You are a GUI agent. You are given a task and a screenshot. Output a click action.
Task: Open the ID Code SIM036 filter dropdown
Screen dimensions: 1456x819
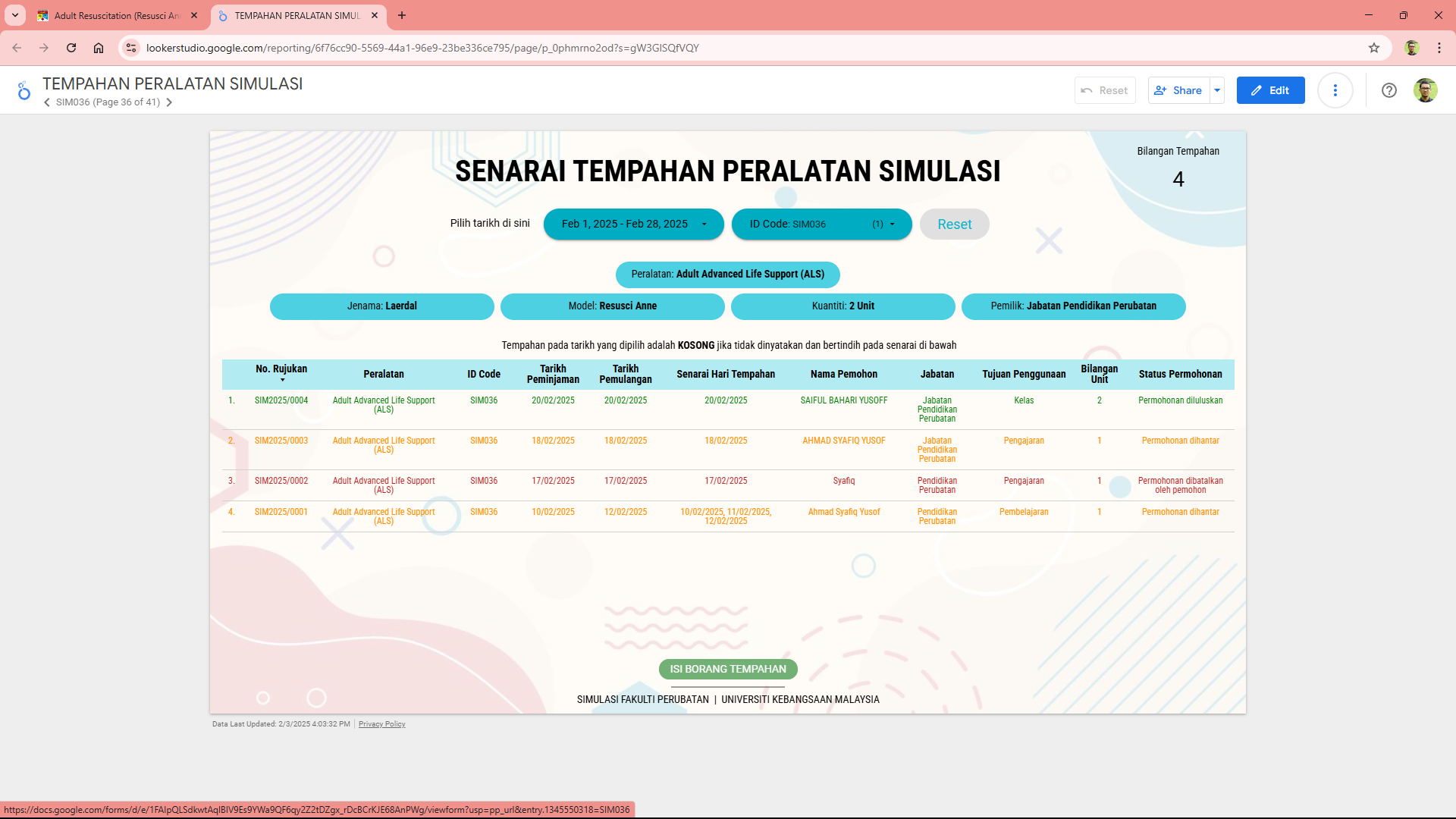821,224
